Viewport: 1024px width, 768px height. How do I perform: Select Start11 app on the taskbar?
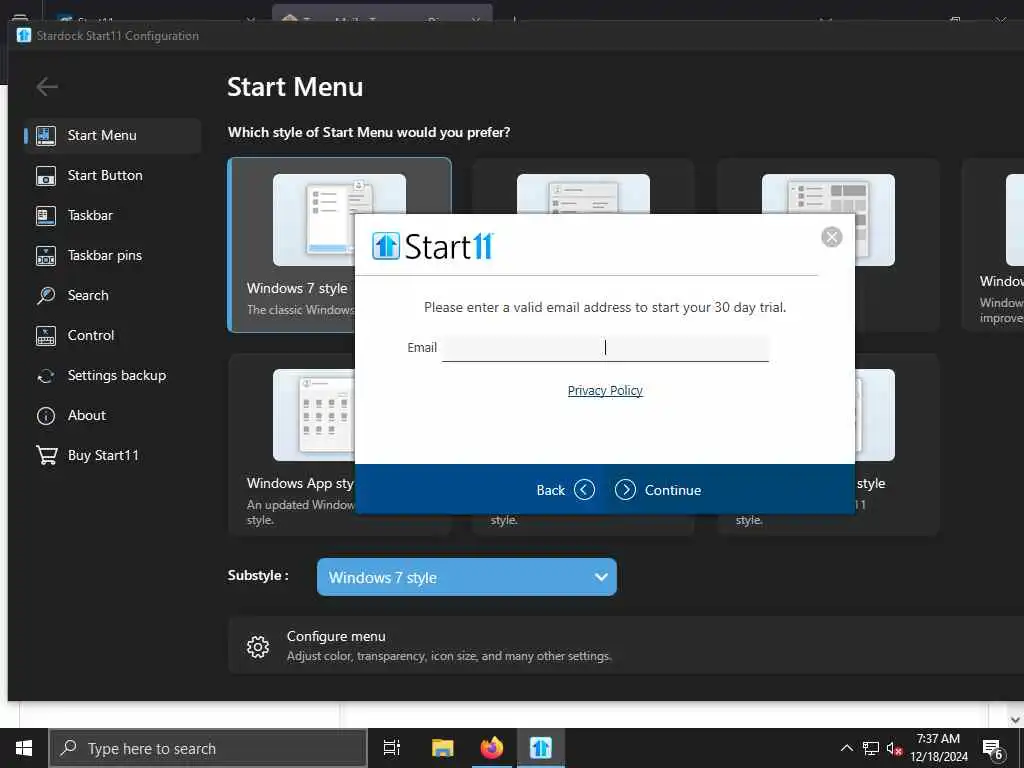(x=541, y=748)
